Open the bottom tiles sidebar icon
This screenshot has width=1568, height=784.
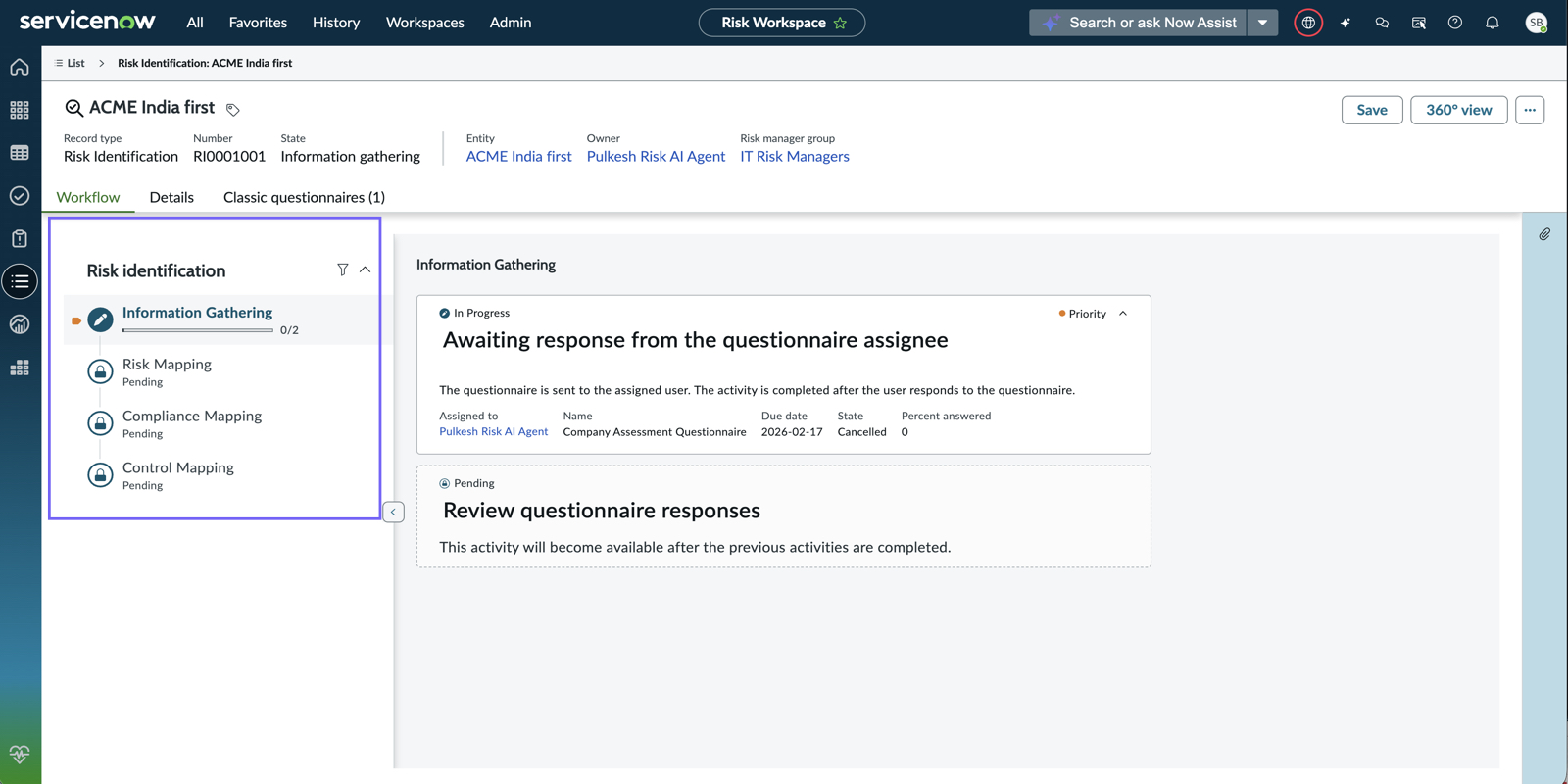coord(20,367)
